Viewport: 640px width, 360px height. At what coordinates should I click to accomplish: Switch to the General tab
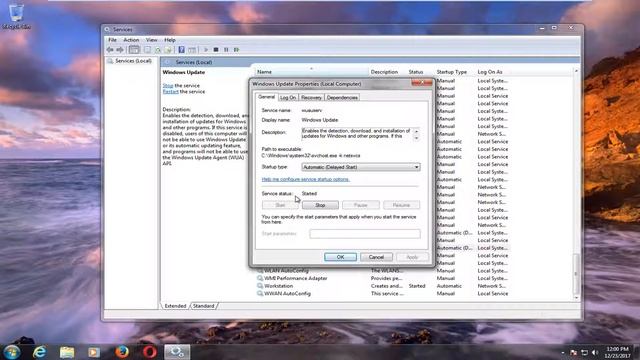(x=267, y=97)
